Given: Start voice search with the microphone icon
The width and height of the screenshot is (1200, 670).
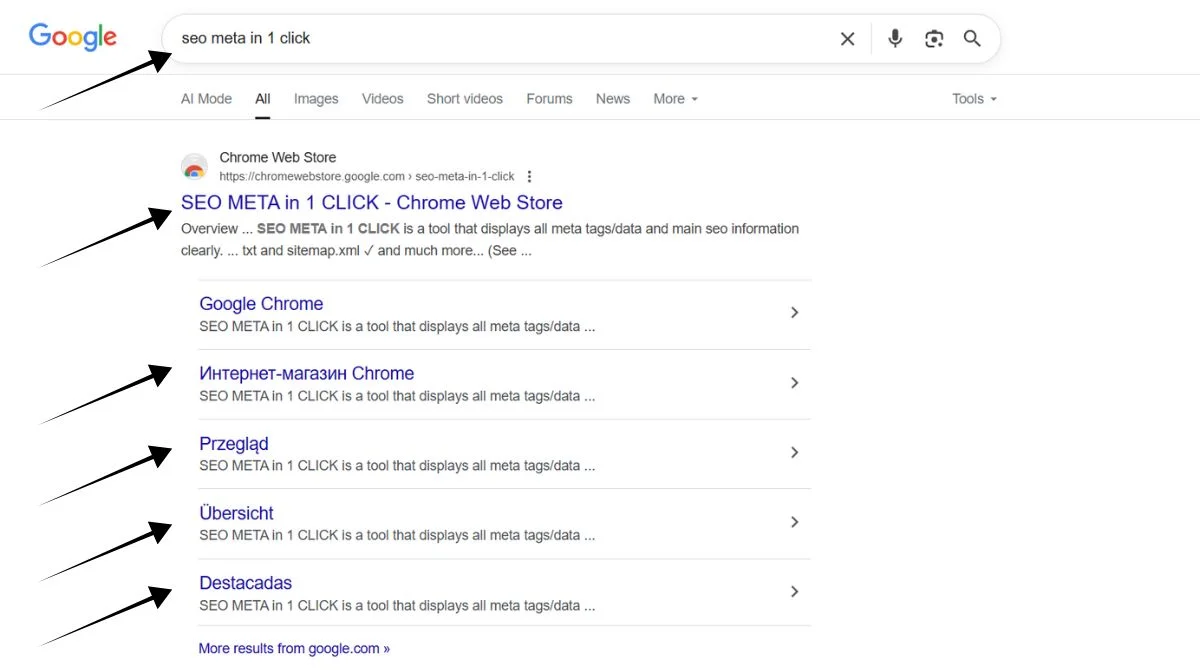Looking at the screenshot, I should point(895,38).
